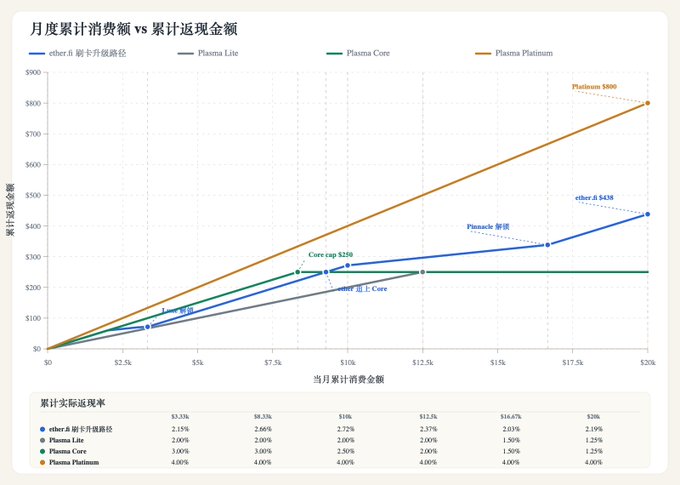Click the 2.19% cell in ether.fi row

[593, 429]
